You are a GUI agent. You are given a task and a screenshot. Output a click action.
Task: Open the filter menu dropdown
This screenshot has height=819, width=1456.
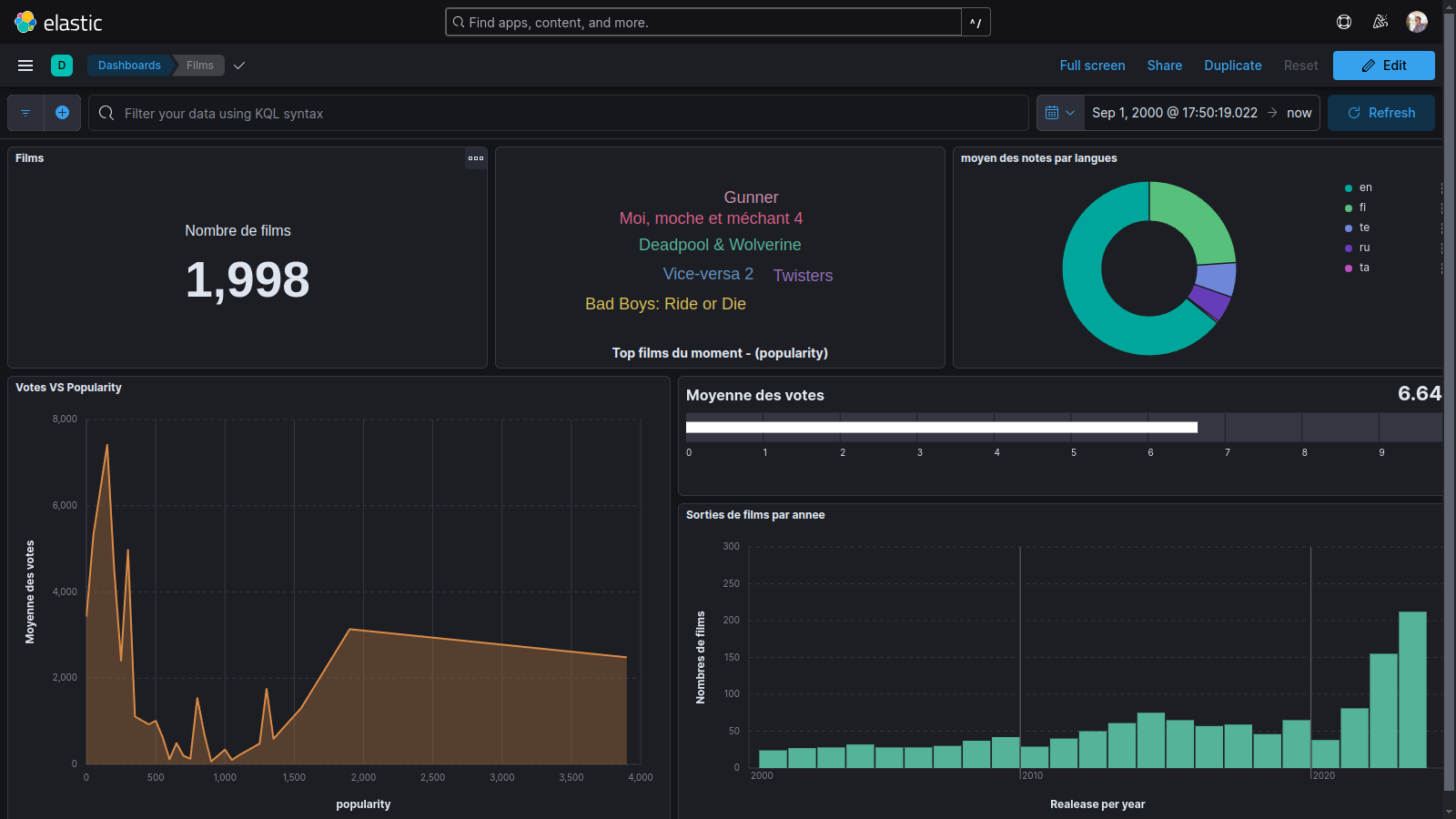pyautogui.click(x=25, y=113)
